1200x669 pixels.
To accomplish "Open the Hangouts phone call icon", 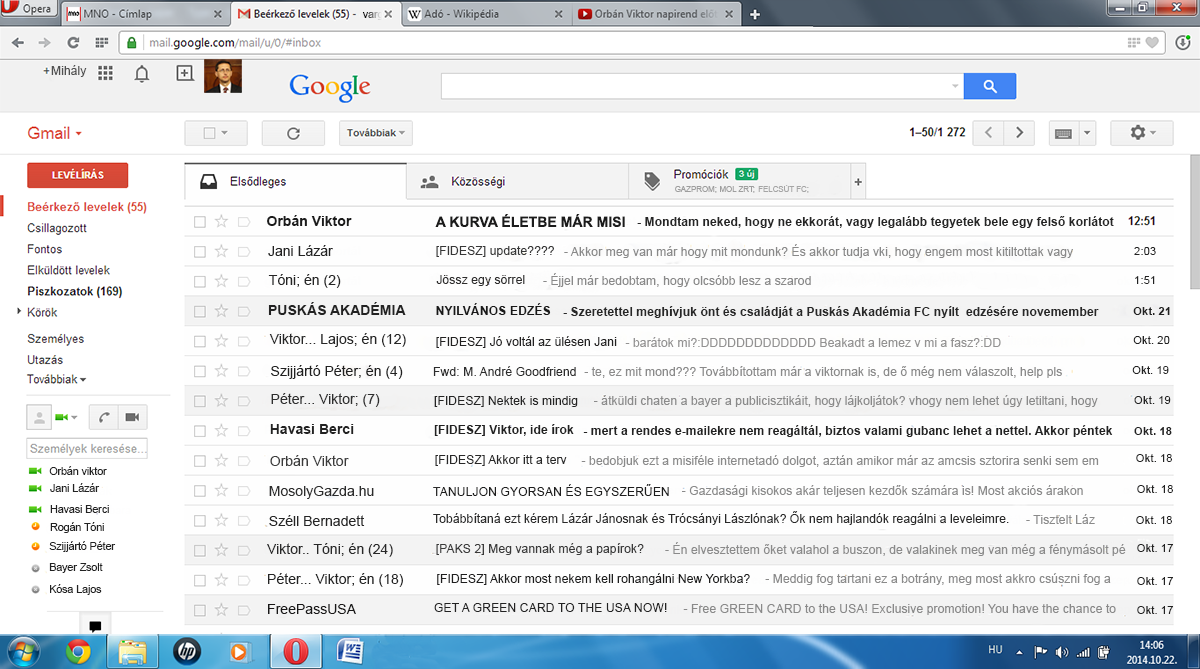I will point(103,417).
